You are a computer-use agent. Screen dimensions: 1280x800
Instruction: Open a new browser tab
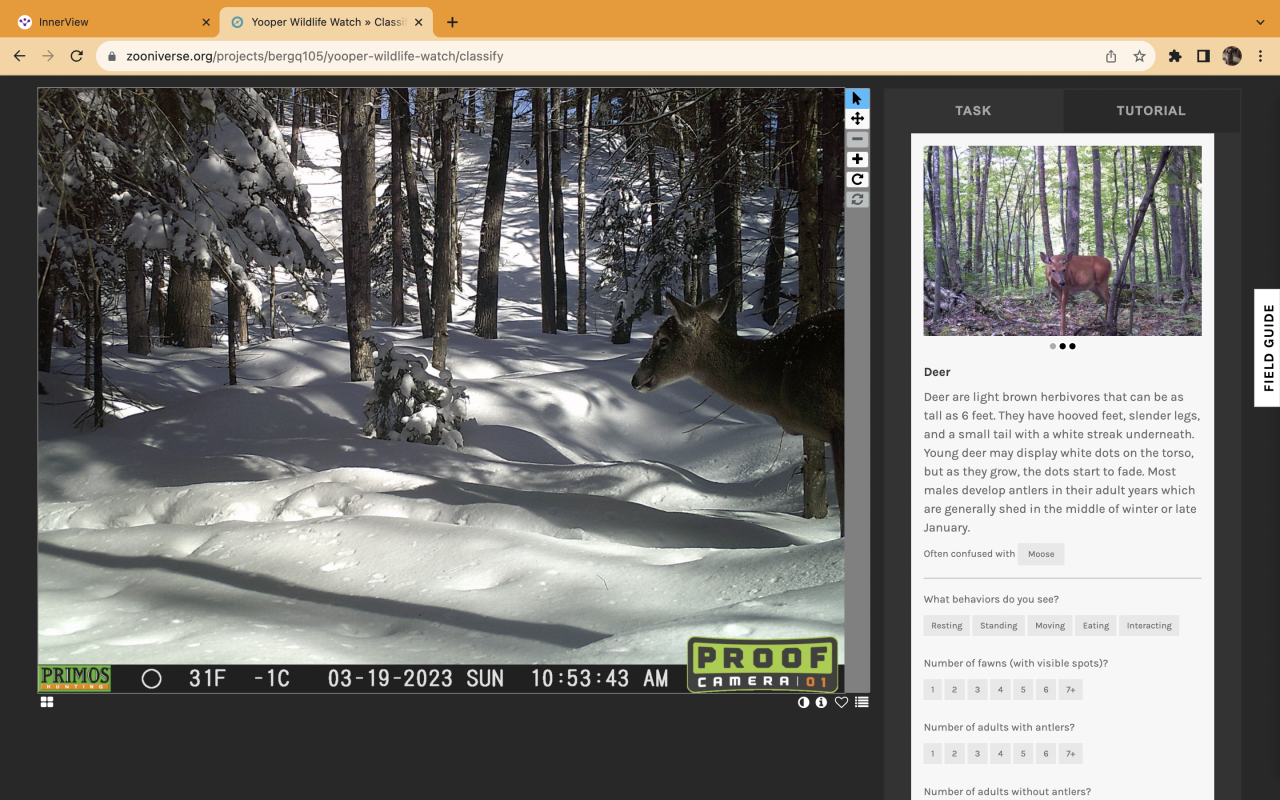pyautogui.click(x=452, y=22)
